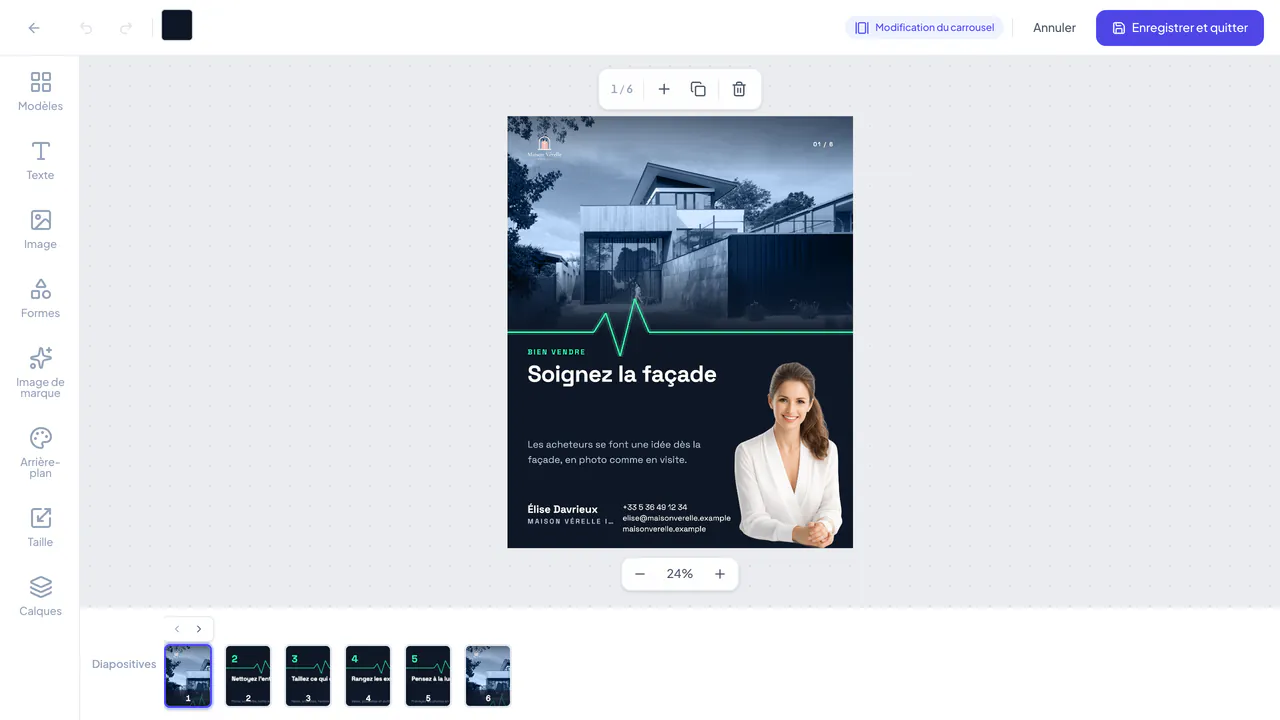Zoom in with the plus button
The image size is (1280, 720).
pos(720,574)
